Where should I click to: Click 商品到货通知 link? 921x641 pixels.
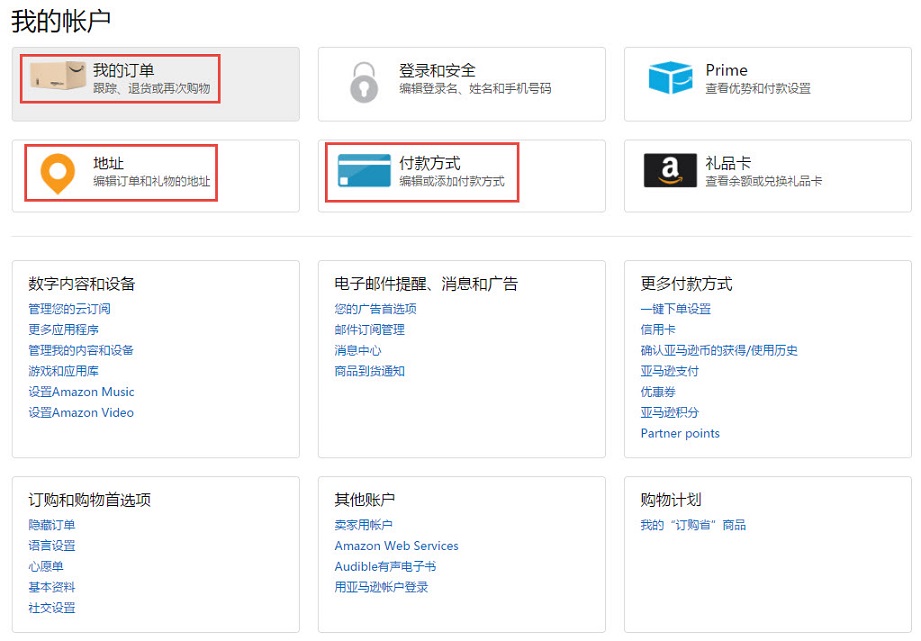tap(369, 371)
